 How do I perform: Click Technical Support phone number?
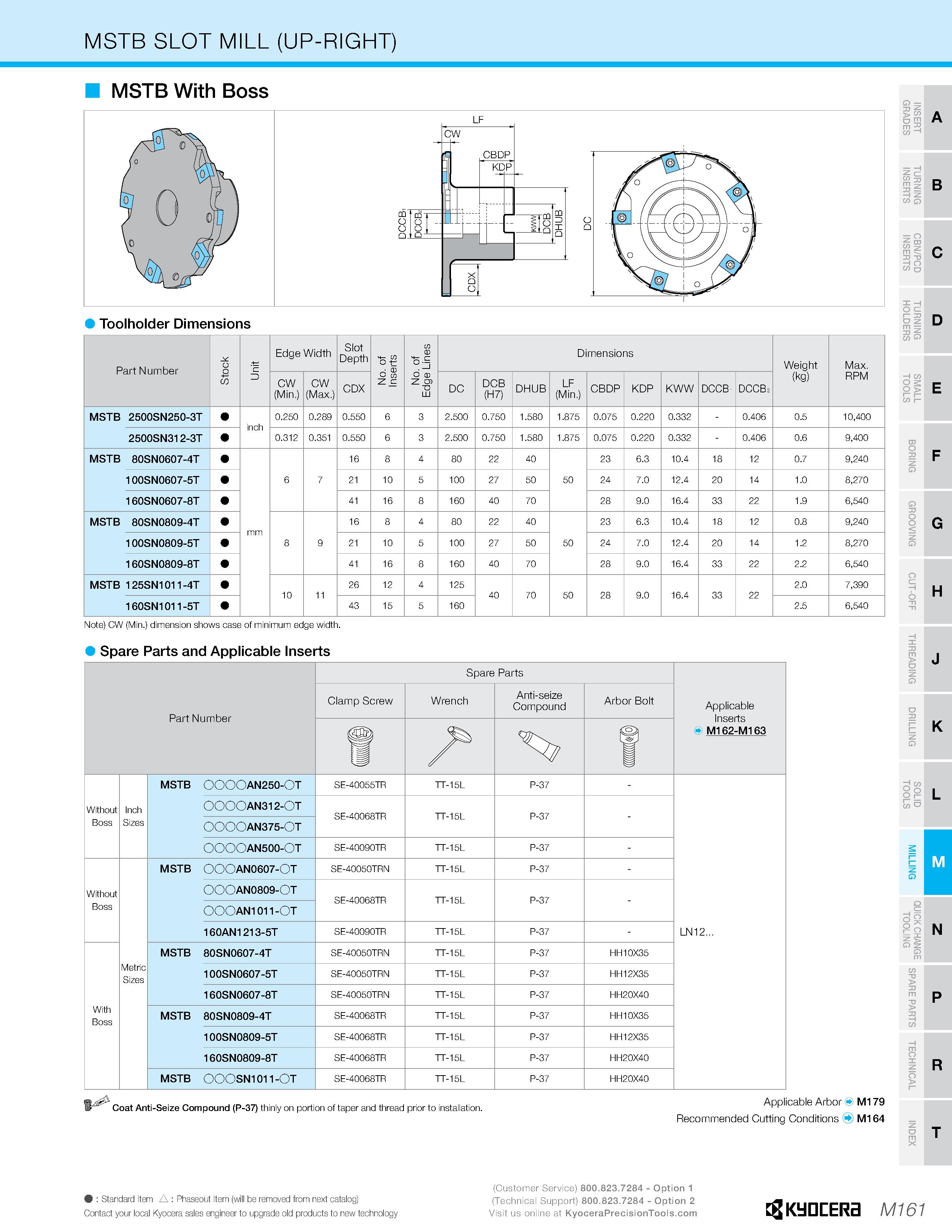(613, 1201)
